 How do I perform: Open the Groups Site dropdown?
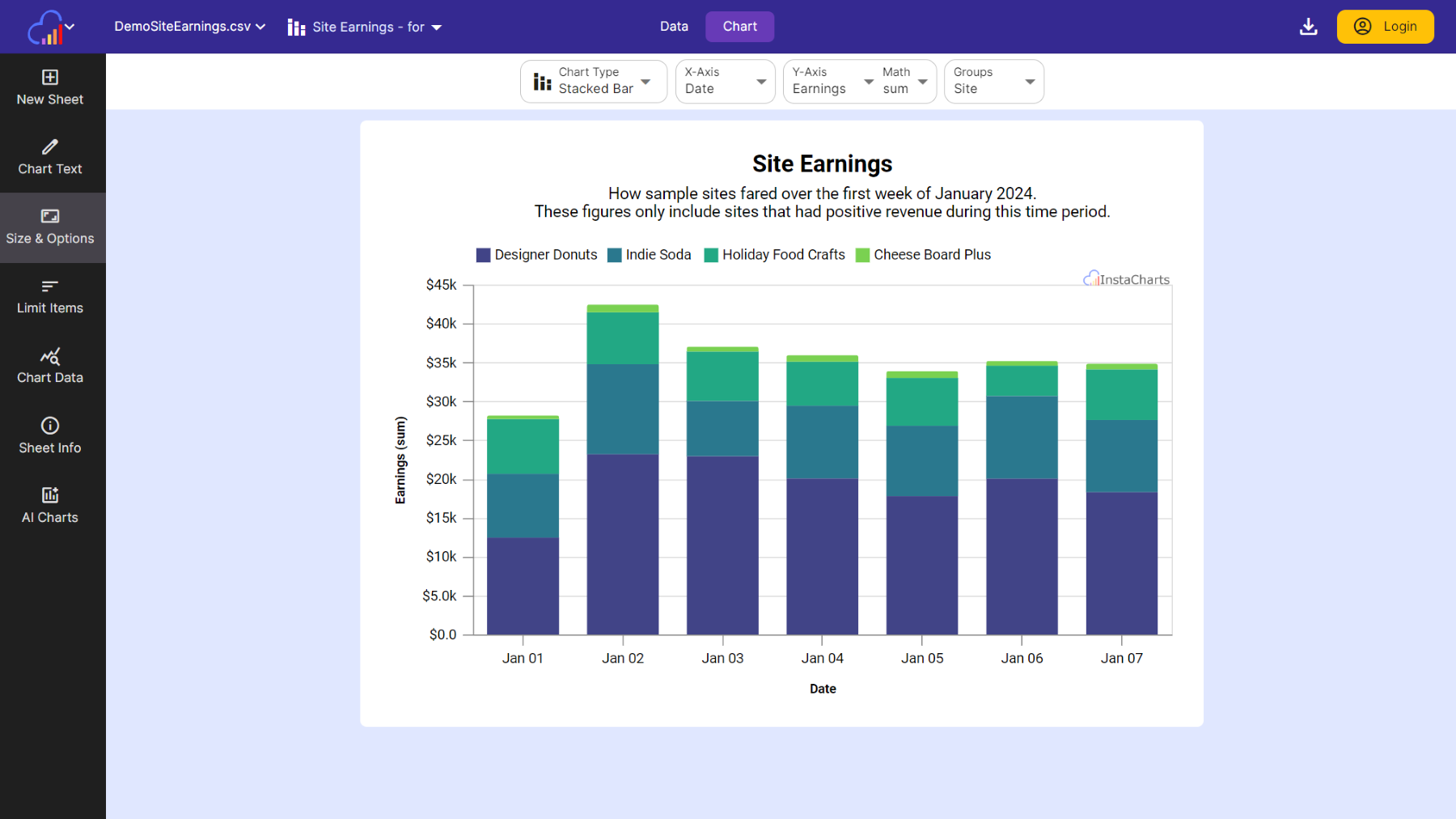(x=994, y=81)
